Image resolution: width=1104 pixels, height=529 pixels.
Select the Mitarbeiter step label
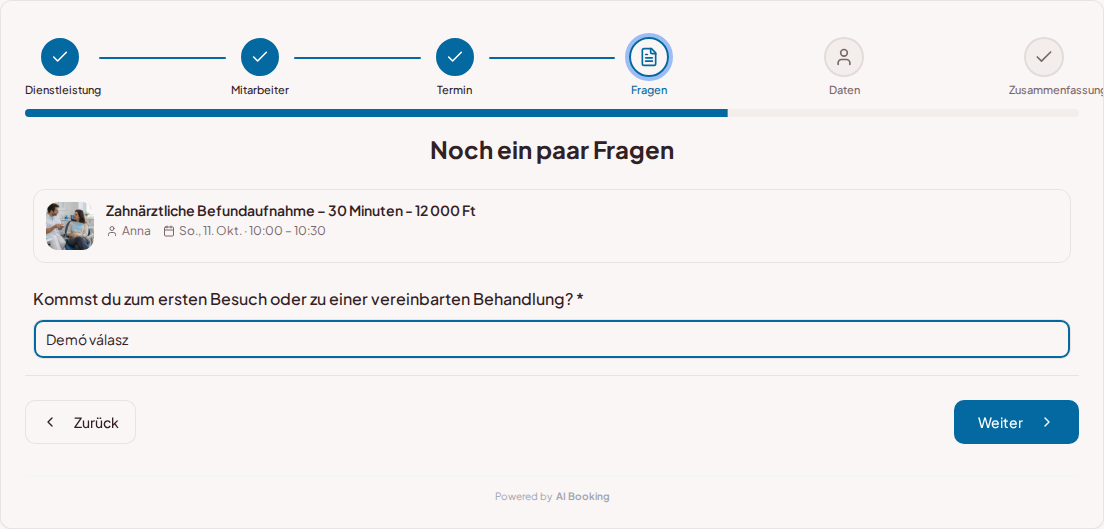point(260,90)
